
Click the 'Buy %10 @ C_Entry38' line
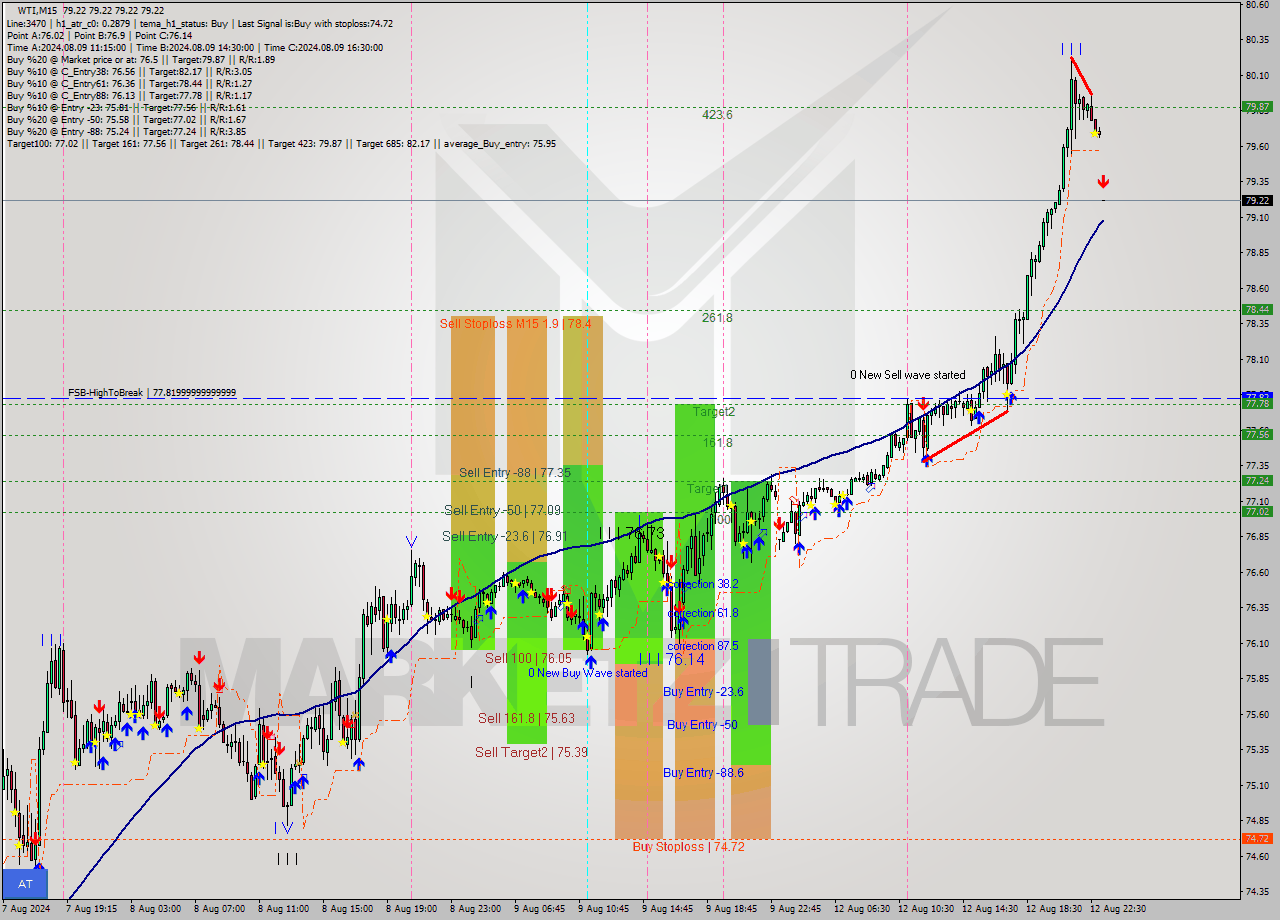click(x=129, y=72)
